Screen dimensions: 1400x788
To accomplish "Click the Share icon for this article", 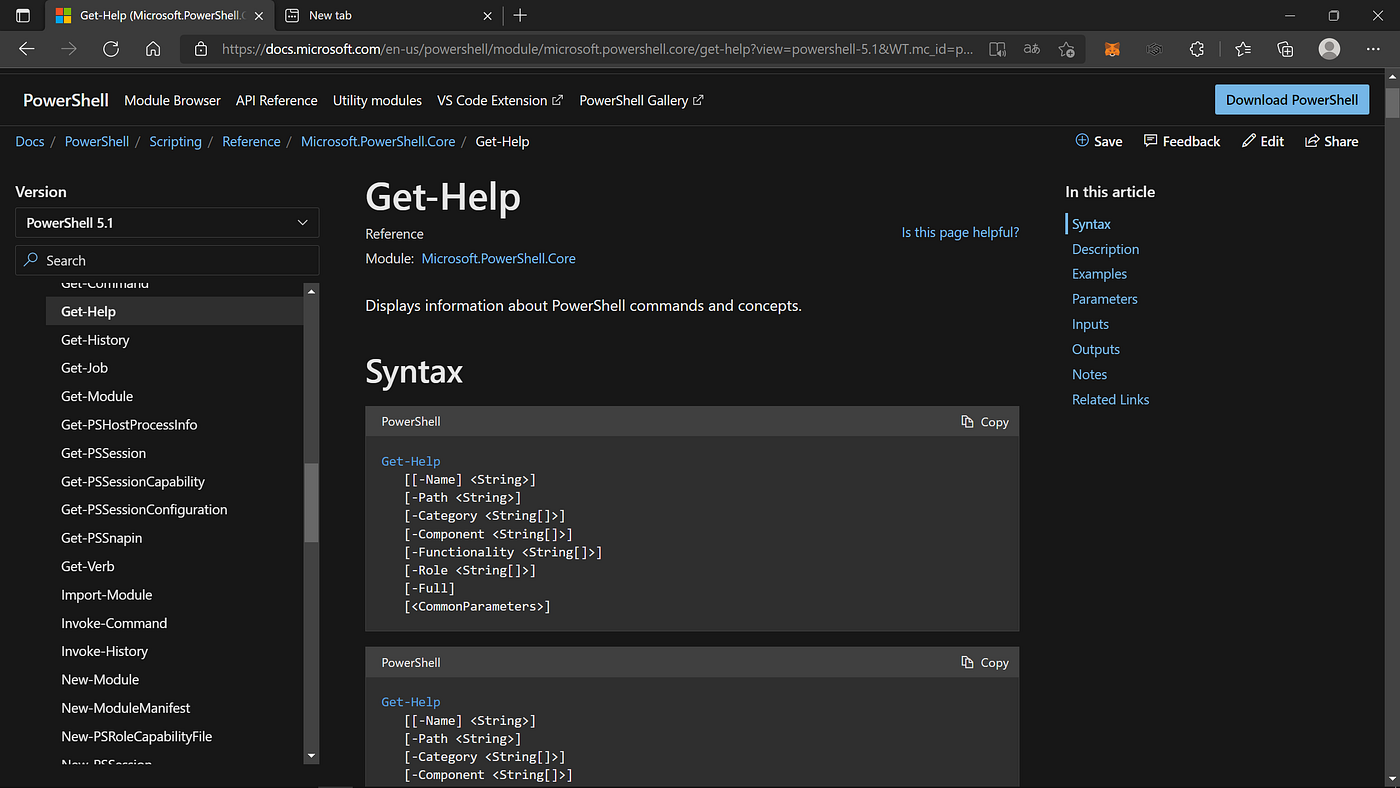I will [1331, 141].
